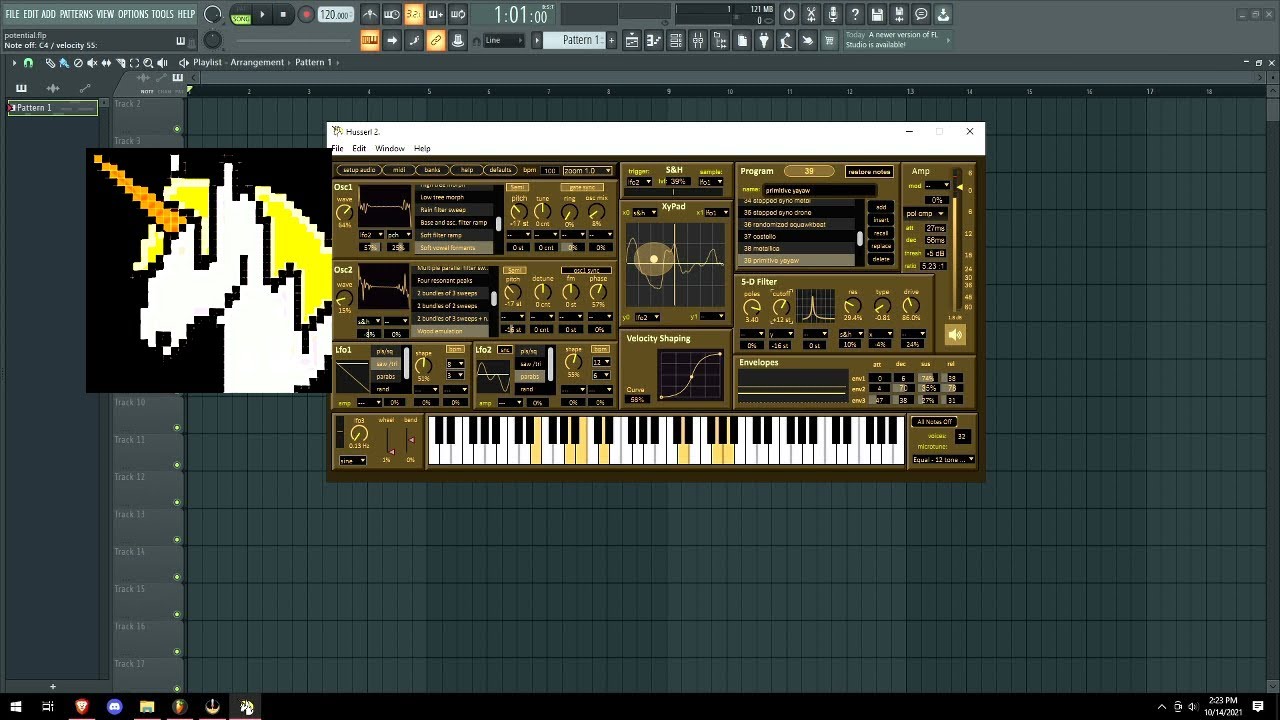Click the program delete button
Viewport: 1280px width, 720px height.
[880, 259]
